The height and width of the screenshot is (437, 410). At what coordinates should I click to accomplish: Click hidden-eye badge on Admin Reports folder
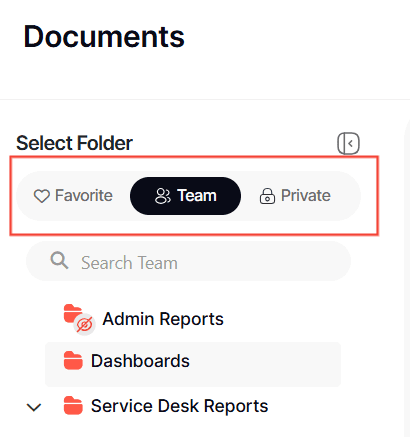tap(84, 324)
